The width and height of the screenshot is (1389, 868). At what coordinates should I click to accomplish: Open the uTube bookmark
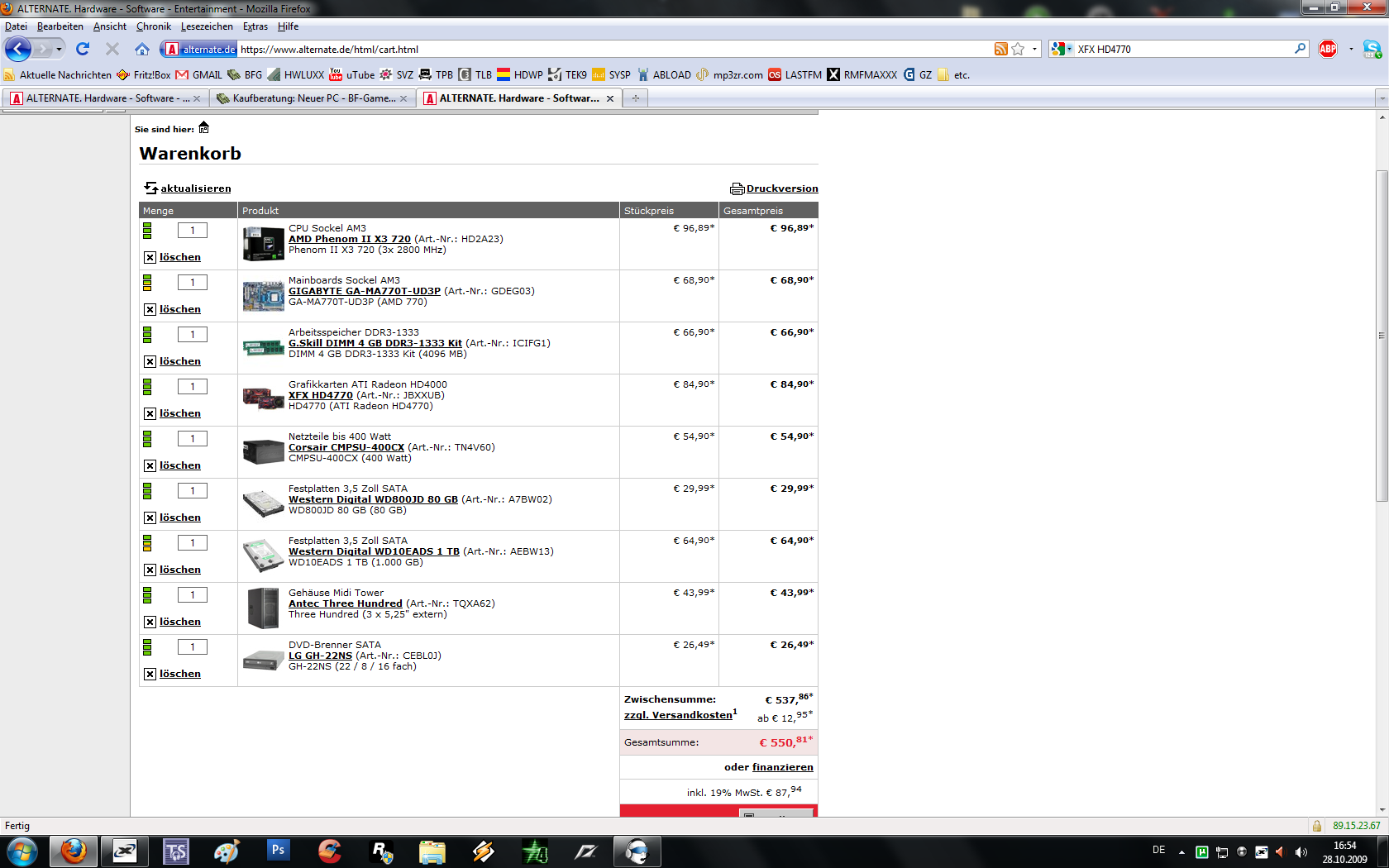coord(351,74)
